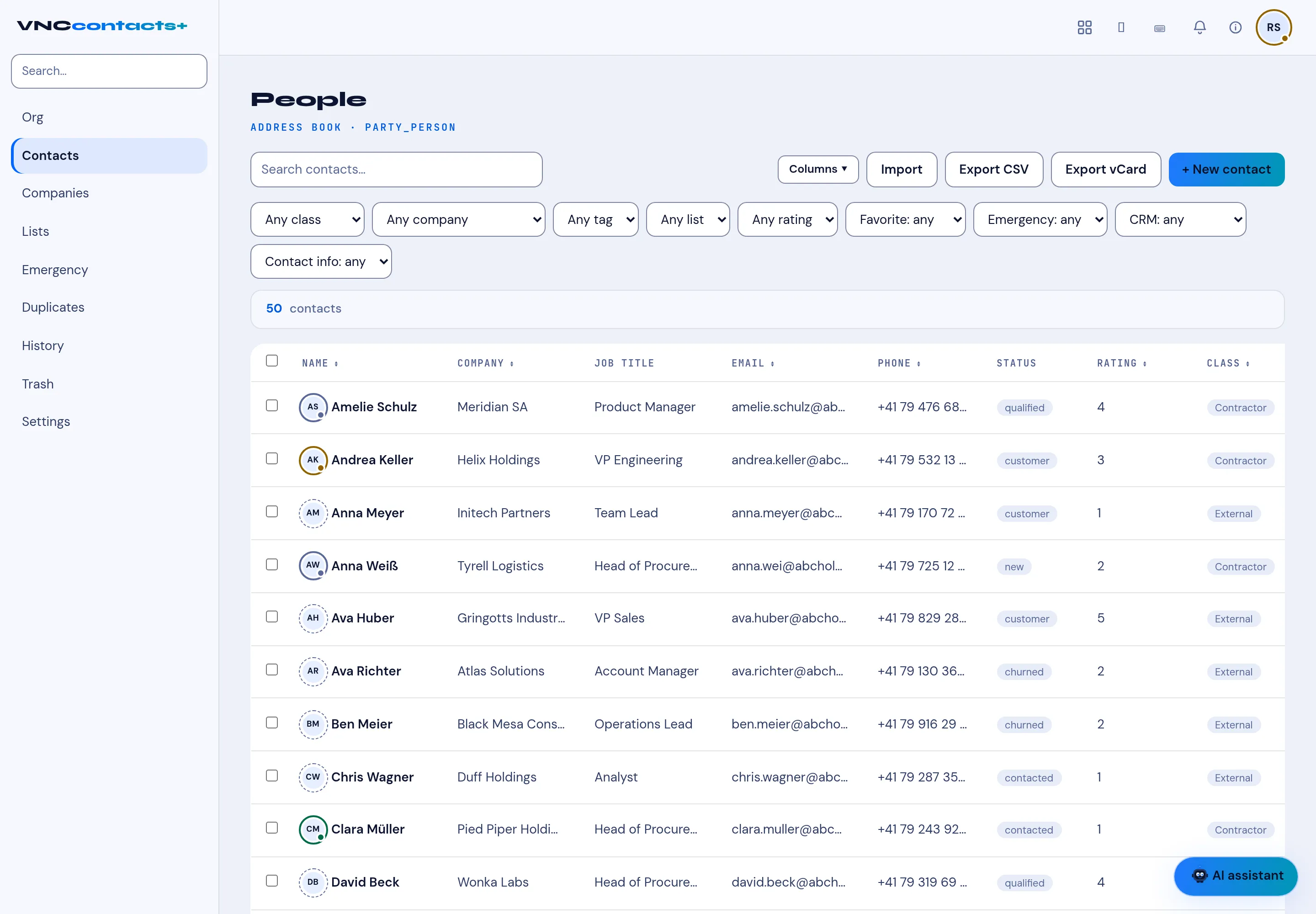This screenshot has width=1316, height=914.
Task: Check the Amelie Schulz row checkbox
Action: point(272,405)
